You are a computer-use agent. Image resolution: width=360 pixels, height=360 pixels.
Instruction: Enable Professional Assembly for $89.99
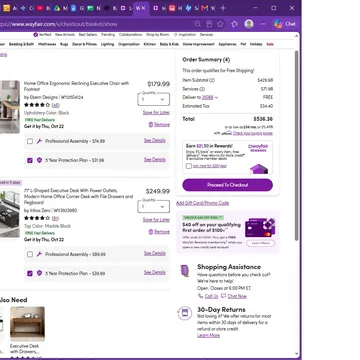point(30,254)
